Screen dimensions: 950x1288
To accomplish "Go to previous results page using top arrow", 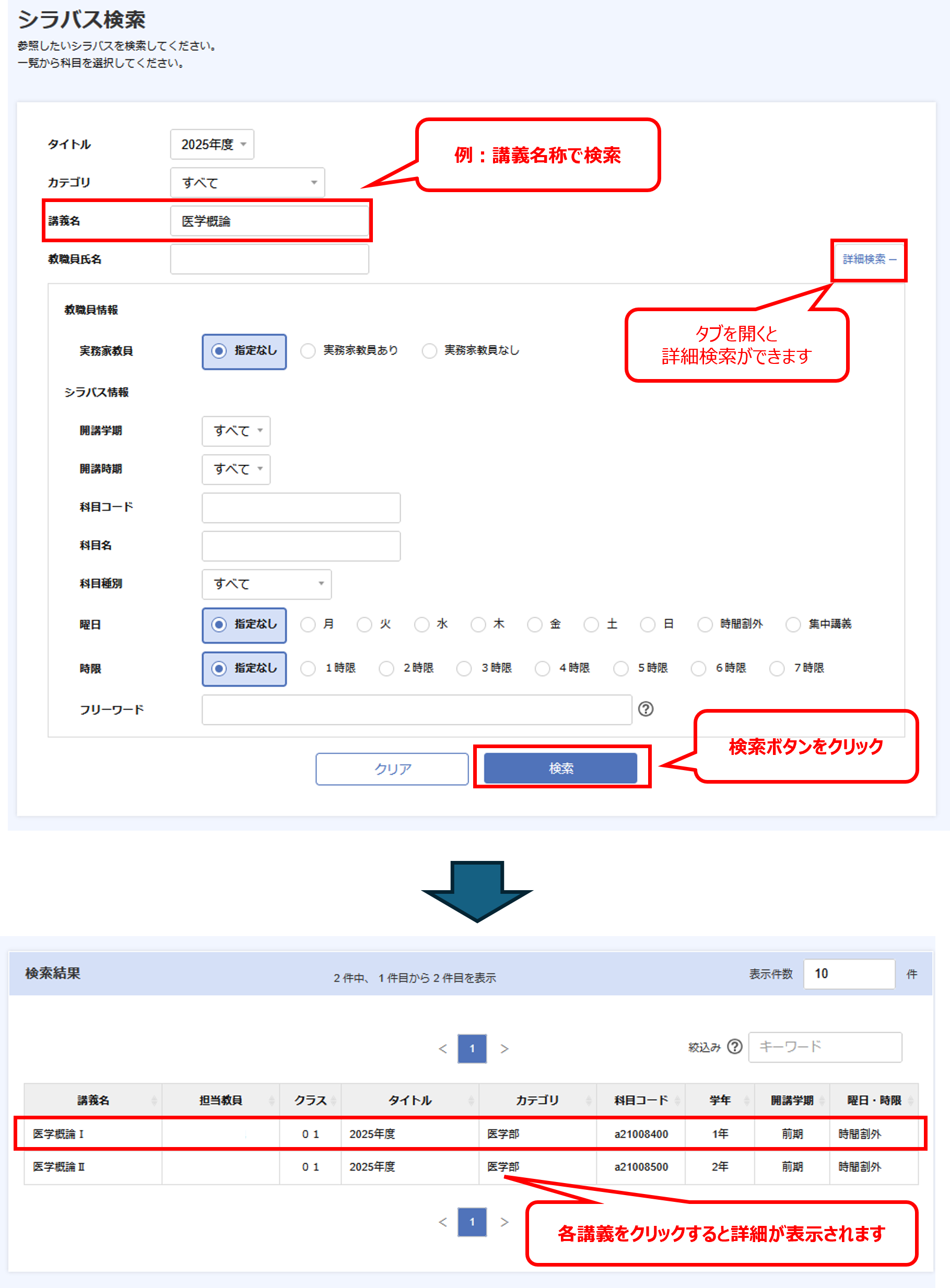I will click(442, 1048).
